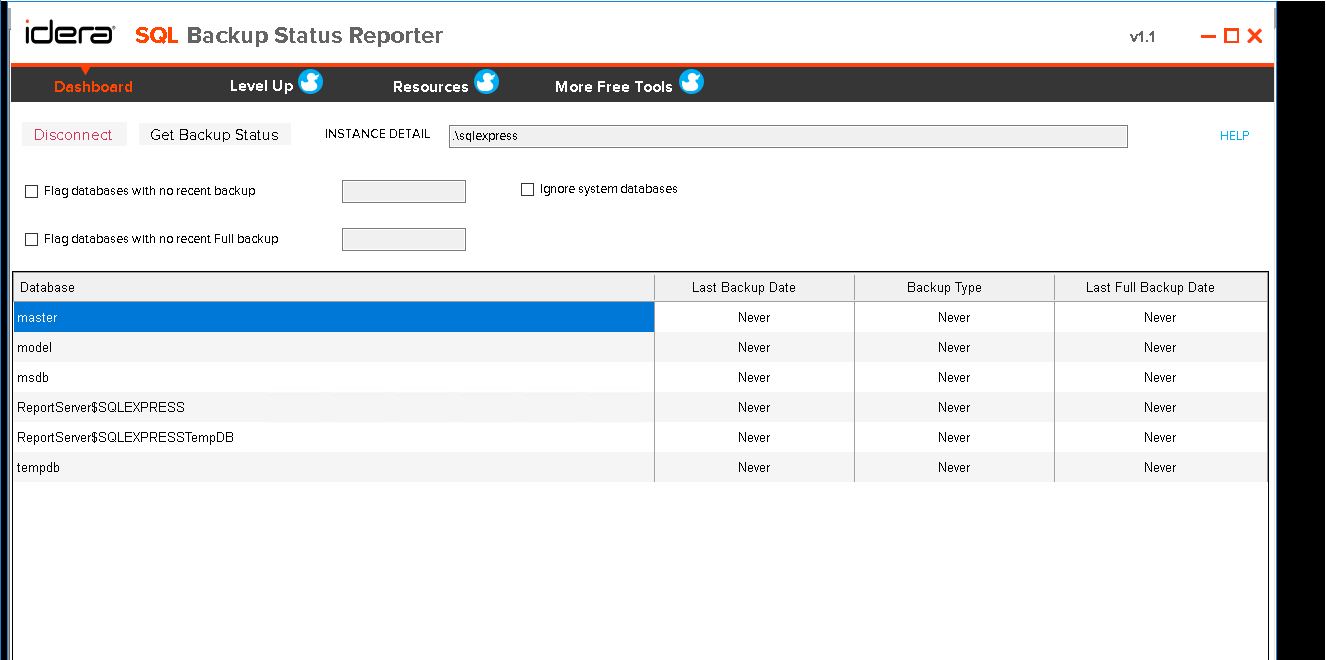Switch to the Level Up tab

click(261, 86)
